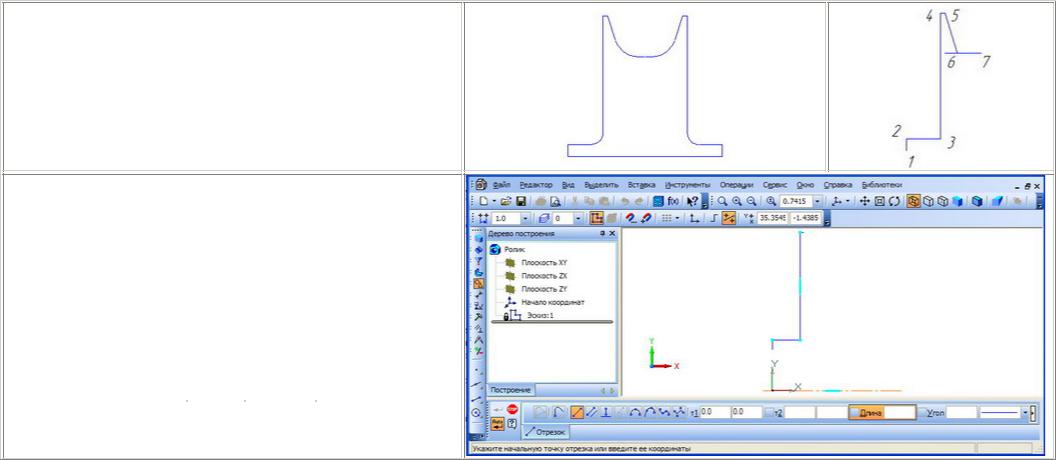Viewport: 1056px width, 460px height.
Task: Select the wireframe display mode icon
Action: click(x=913, y=201)
